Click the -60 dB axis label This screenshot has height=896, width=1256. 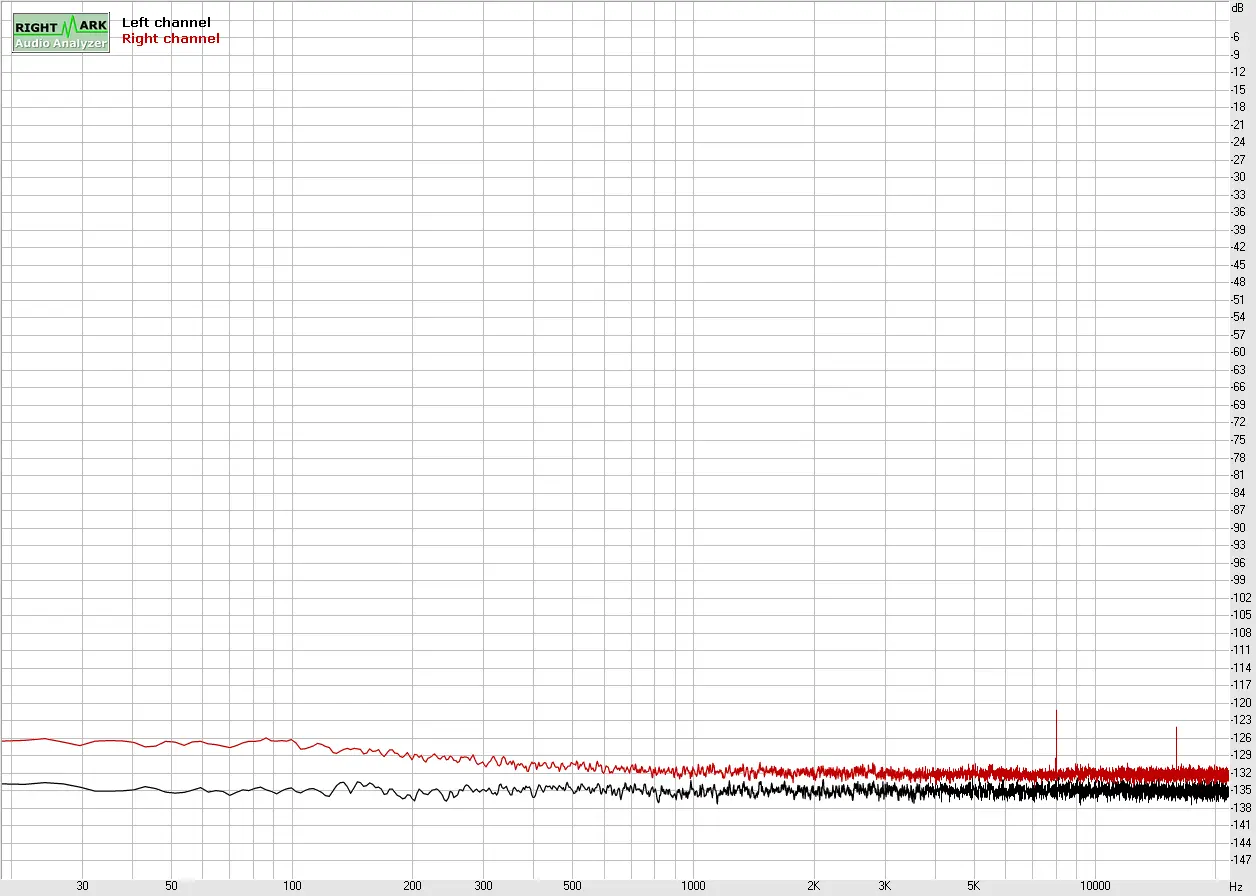pyautogui.click(x=1238, y=352)
